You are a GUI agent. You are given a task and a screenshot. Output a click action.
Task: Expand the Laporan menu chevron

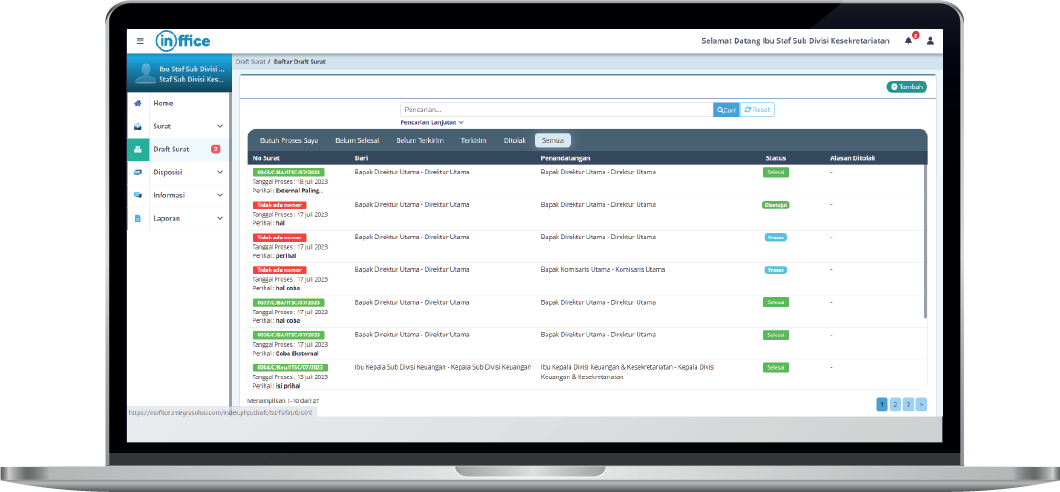[x=220, y=218]
